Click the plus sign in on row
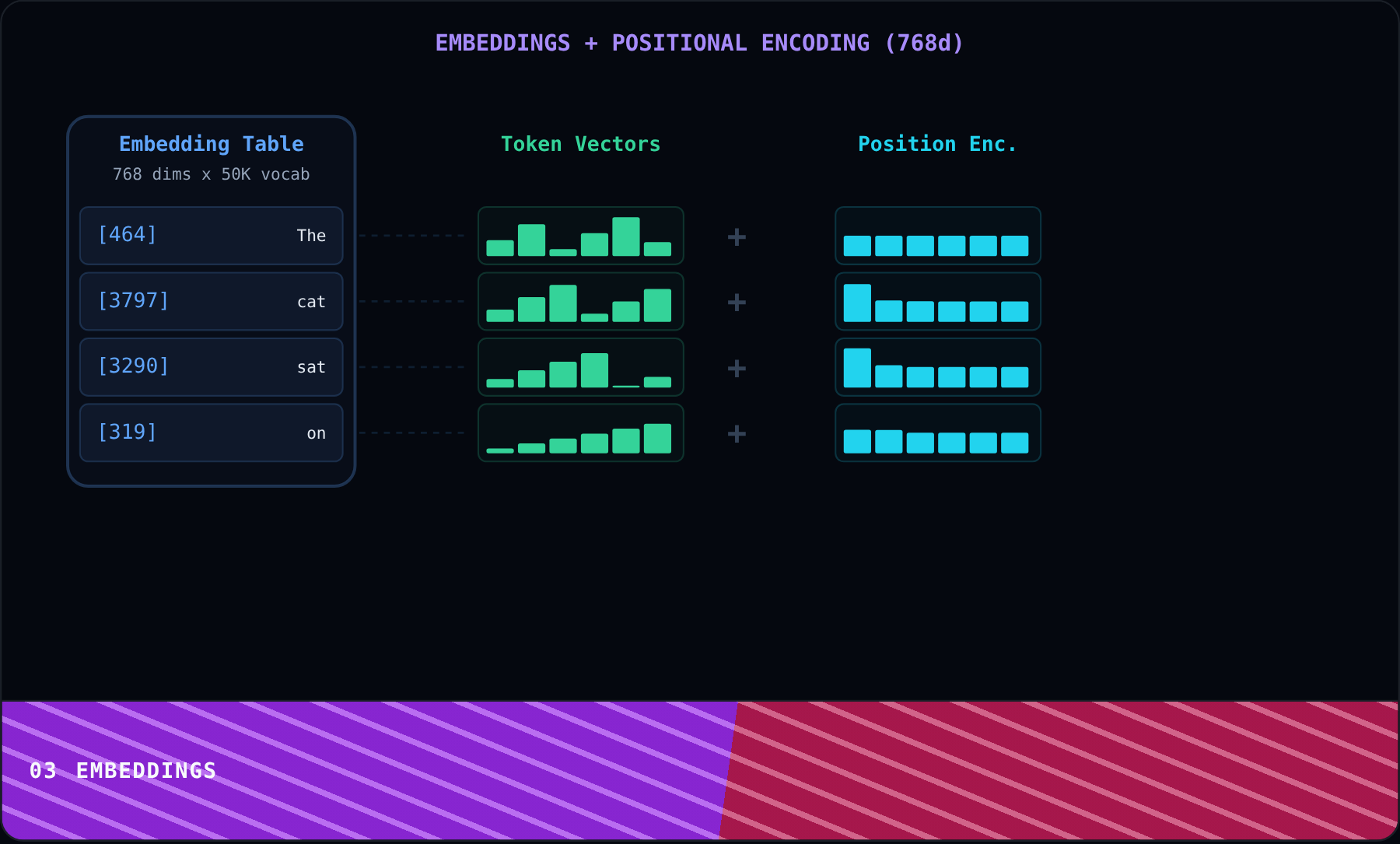1400x844 pixels. (x=737, y=433)
